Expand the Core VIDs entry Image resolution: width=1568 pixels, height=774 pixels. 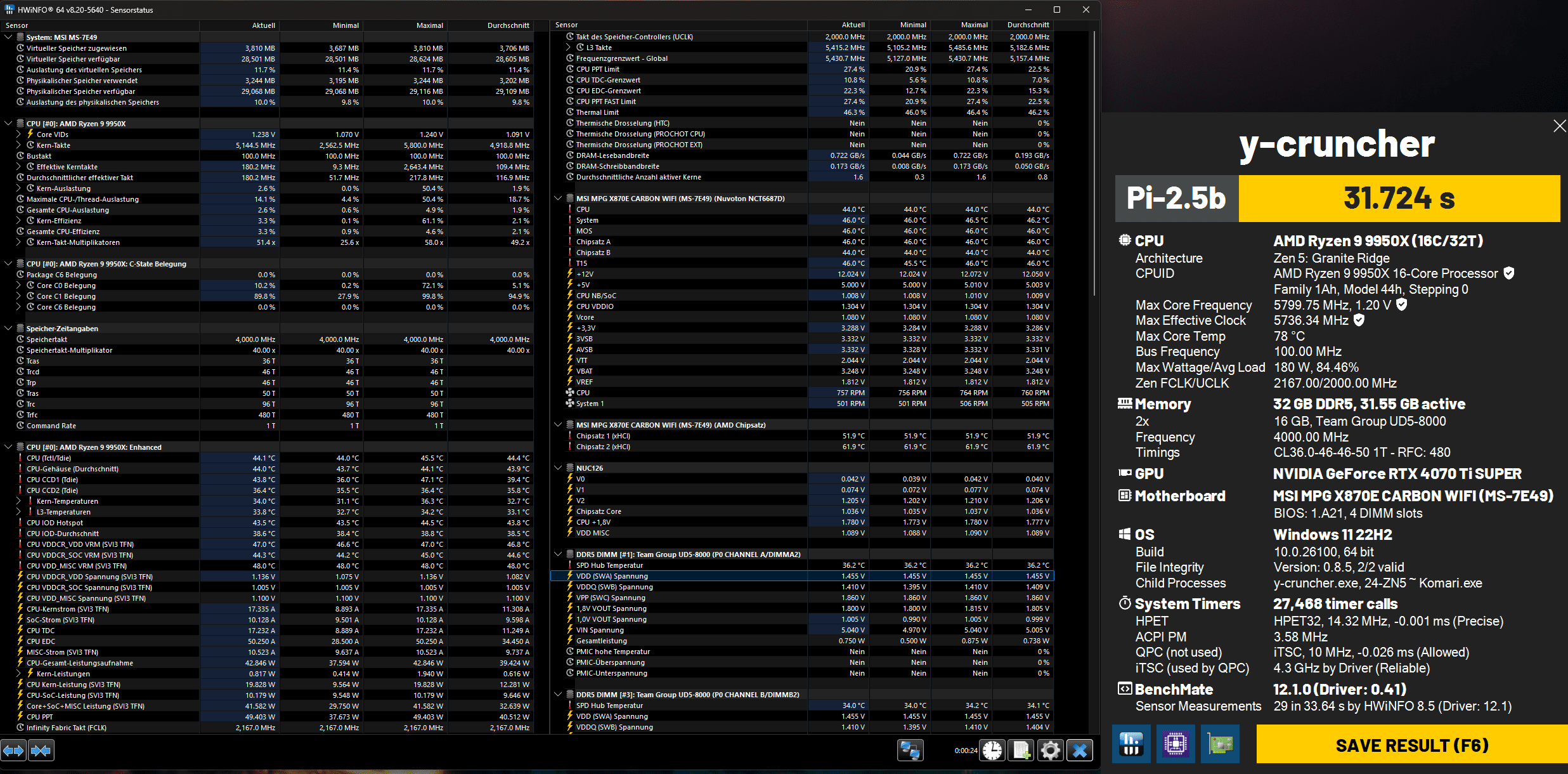[x=18, y=134]
